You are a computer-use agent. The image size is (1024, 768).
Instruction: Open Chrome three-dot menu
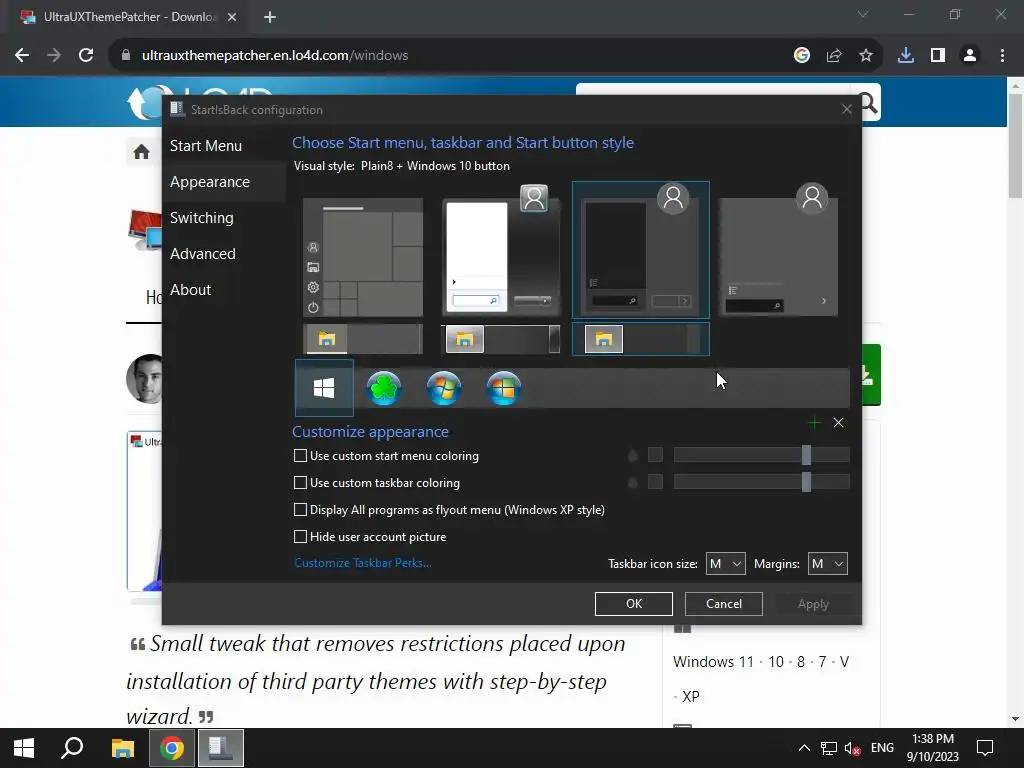[1002, 56]
